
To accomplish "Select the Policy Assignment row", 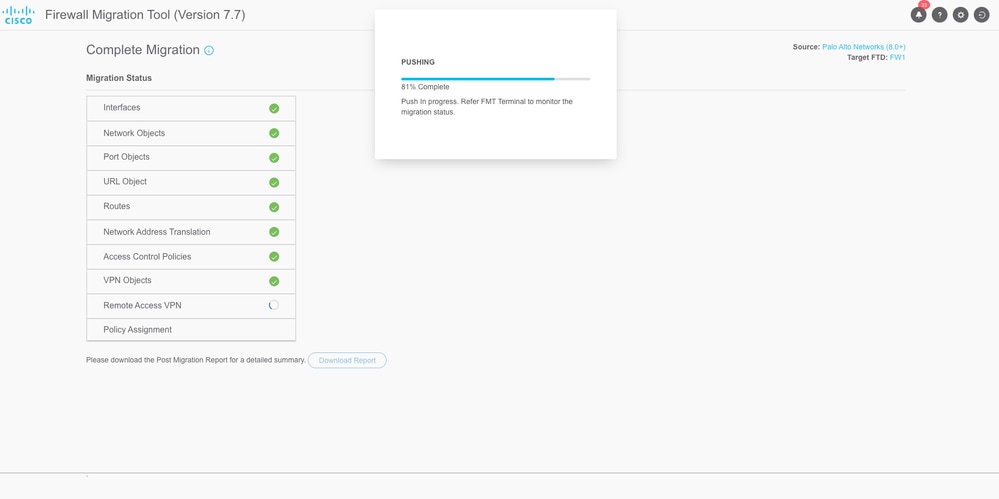I will pos(191,329).
